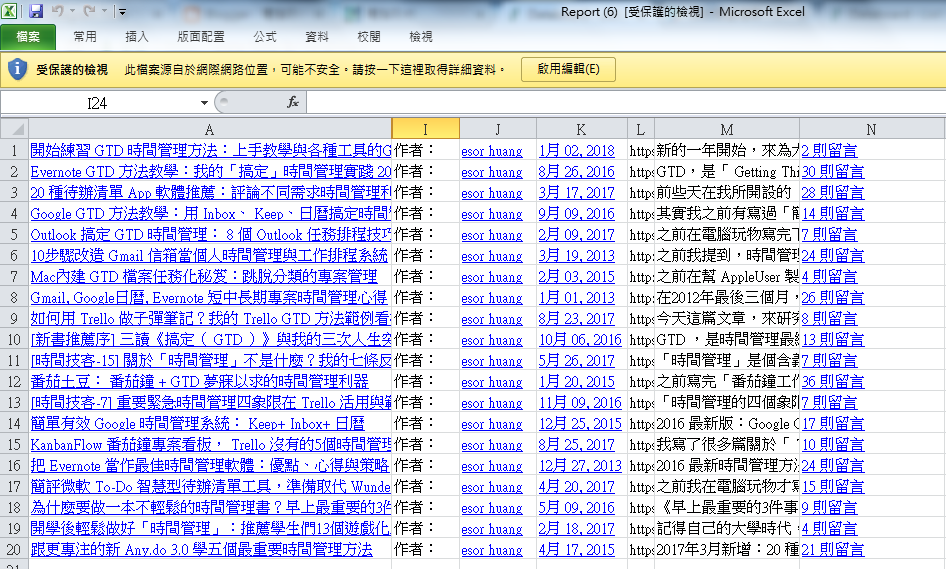Click the Protected View warning message text
The height and width of the screenshot is (569, 946).
pos(315,70)
